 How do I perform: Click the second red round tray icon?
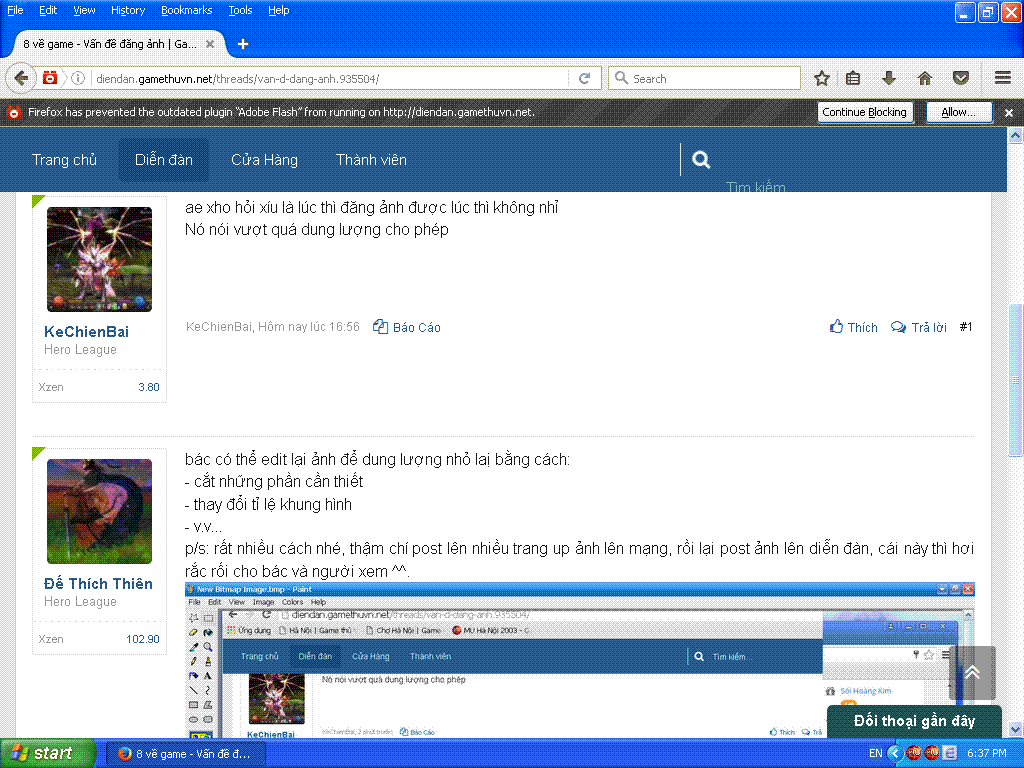point(931,753)
